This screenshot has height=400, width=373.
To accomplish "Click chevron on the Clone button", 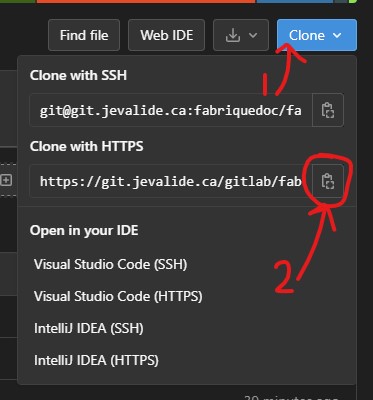I will pos(337,35).
